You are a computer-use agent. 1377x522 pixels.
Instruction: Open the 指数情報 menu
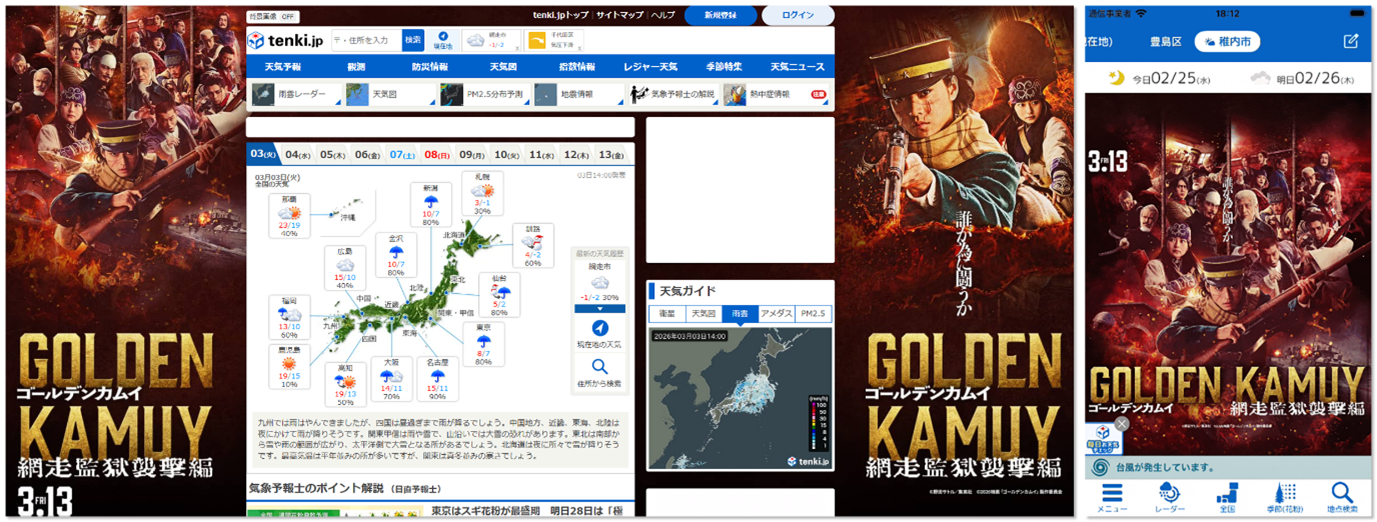click(576, 67)
